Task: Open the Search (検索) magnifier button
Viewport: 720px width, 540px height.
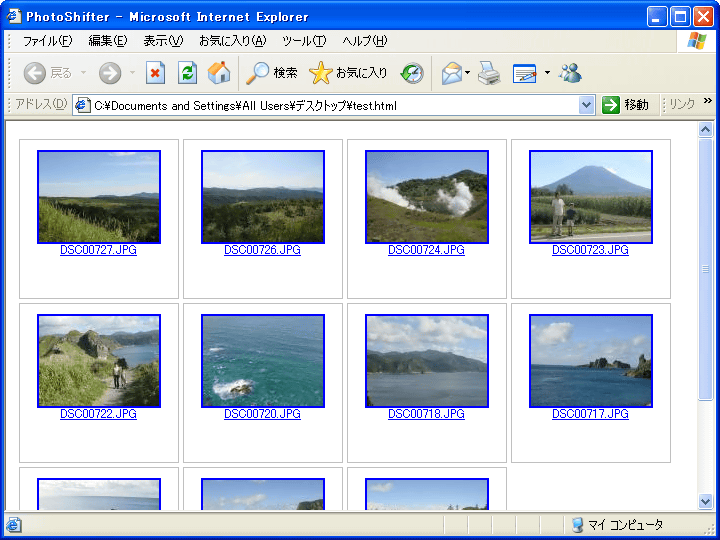Action: tap(272, 73)
